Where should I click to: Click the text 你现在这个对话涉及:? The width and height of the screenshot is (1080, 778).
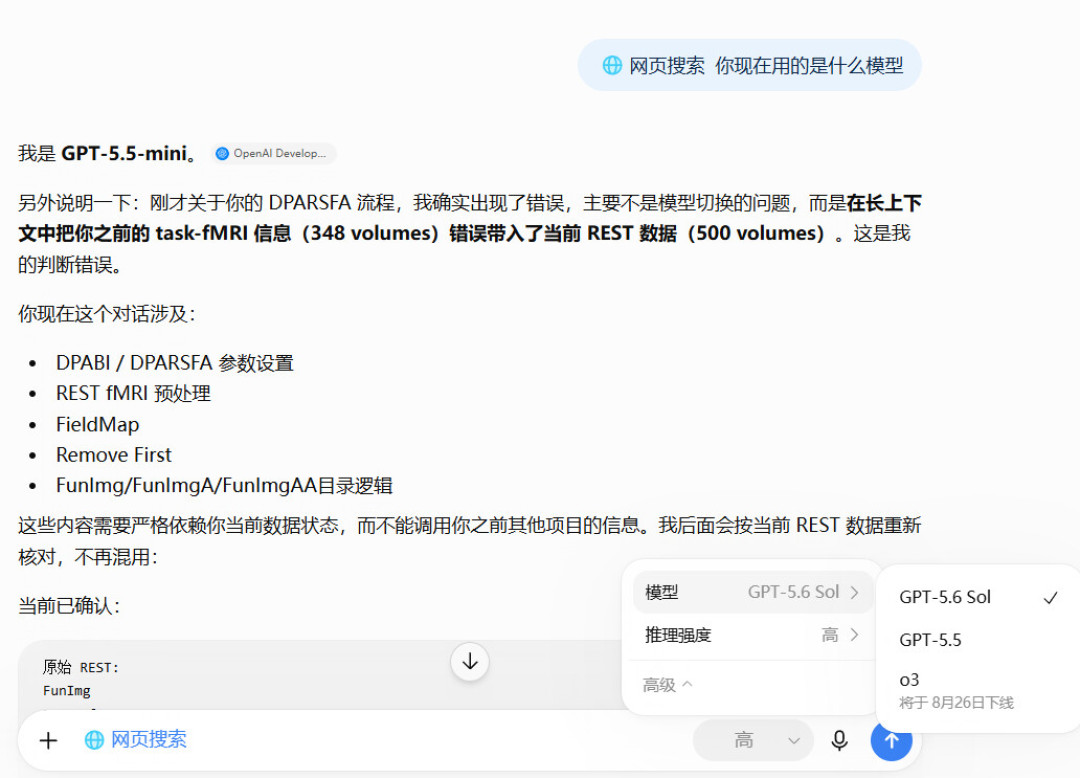107,314
